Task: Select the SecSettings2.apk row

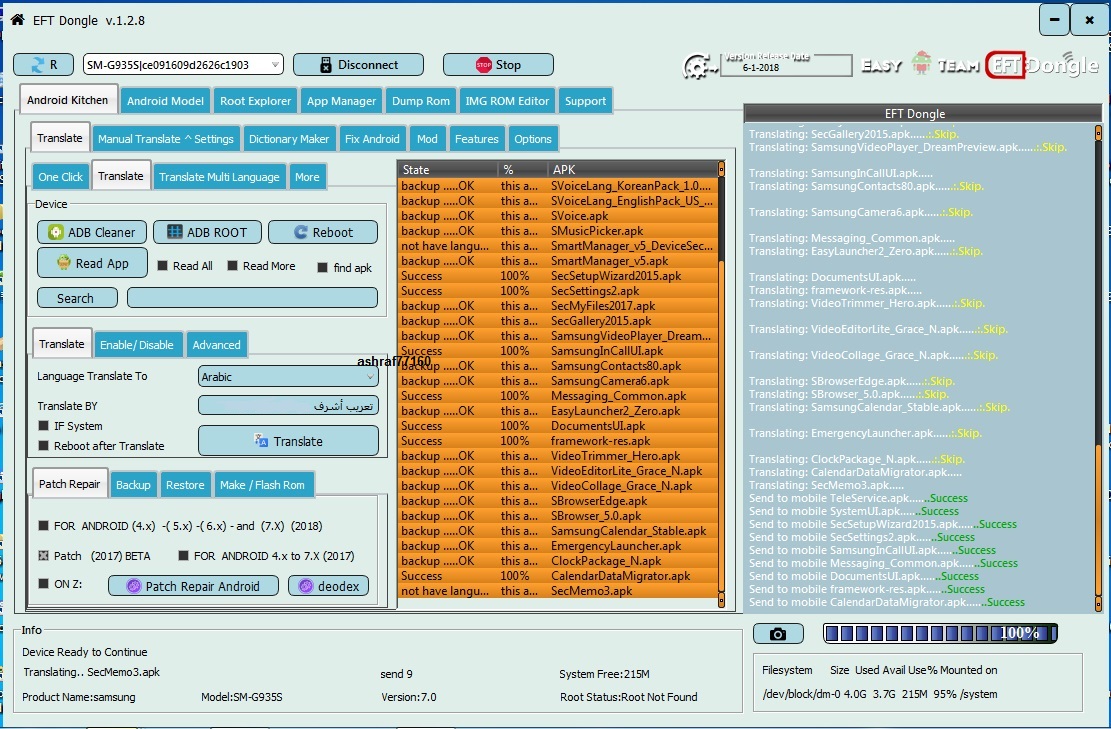Action: coord(558,290)
